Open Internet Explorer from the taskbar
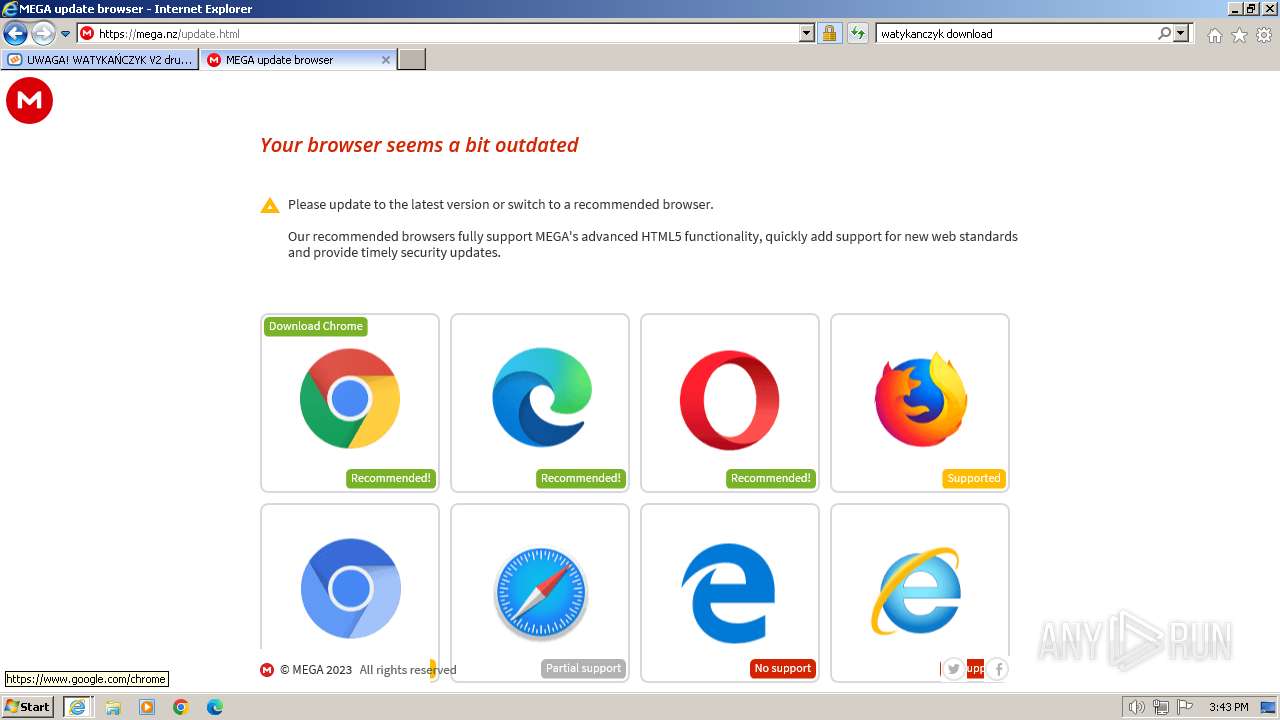1280x720 pixels. 77,707
